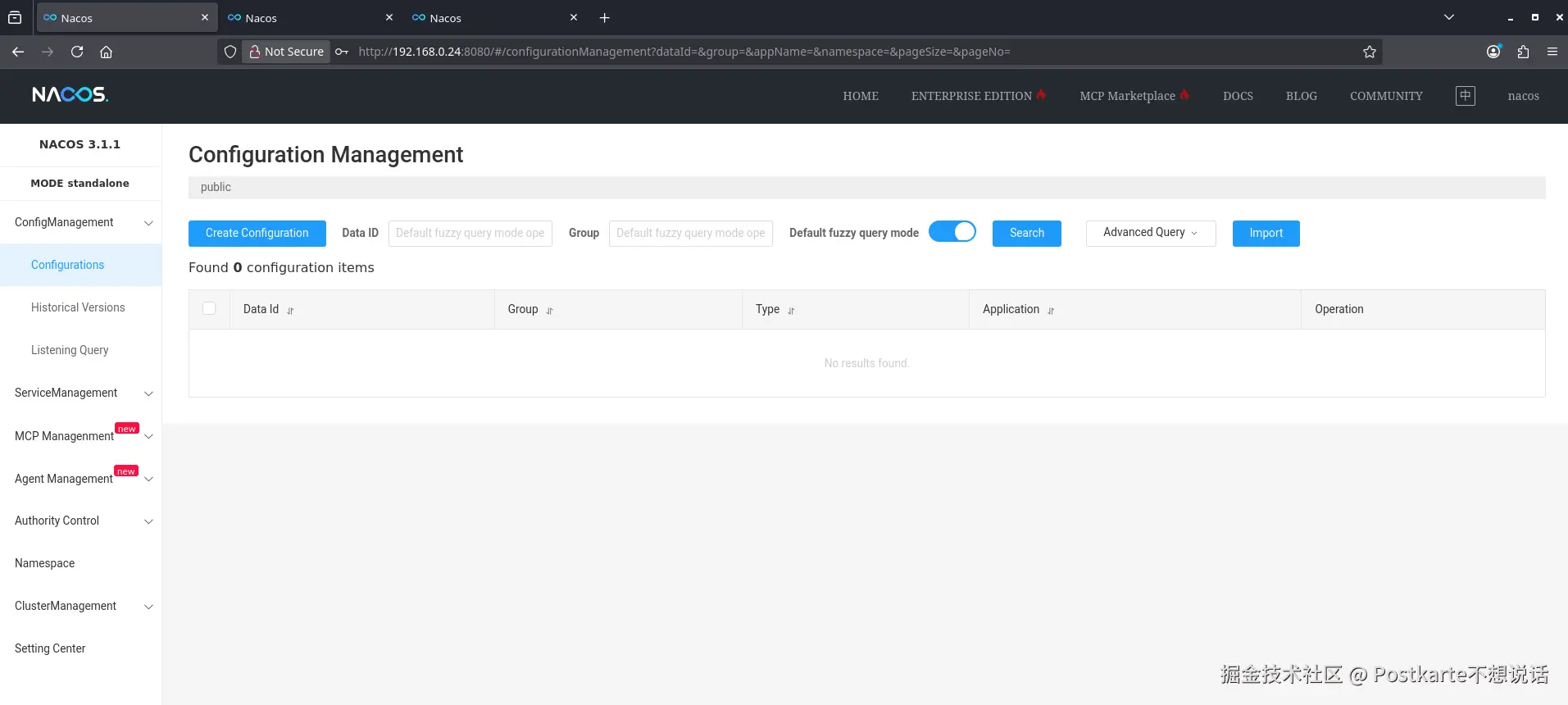Click the Search button

point(1026,233)
